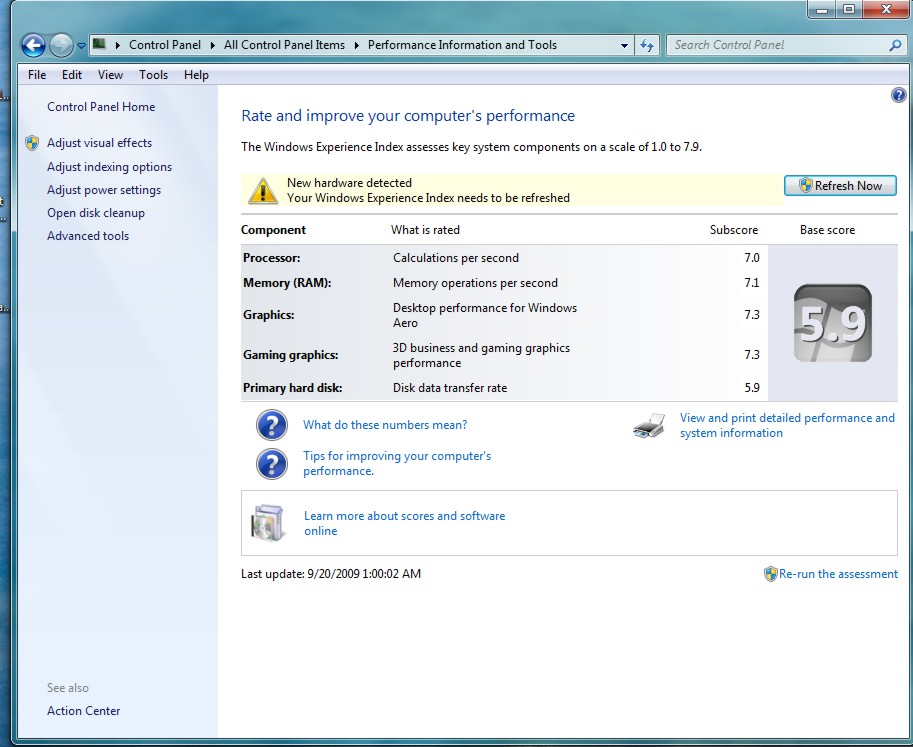Open disk cleanup link

pos(95,213)
